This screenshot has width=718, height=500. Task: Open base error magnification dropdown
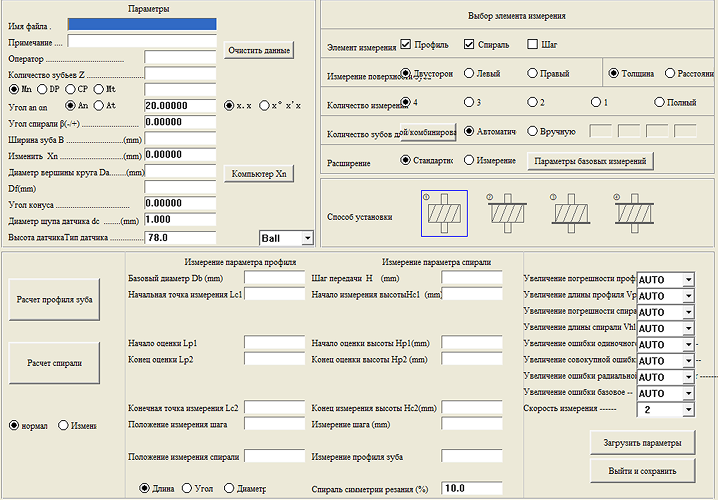pos(688,393)
